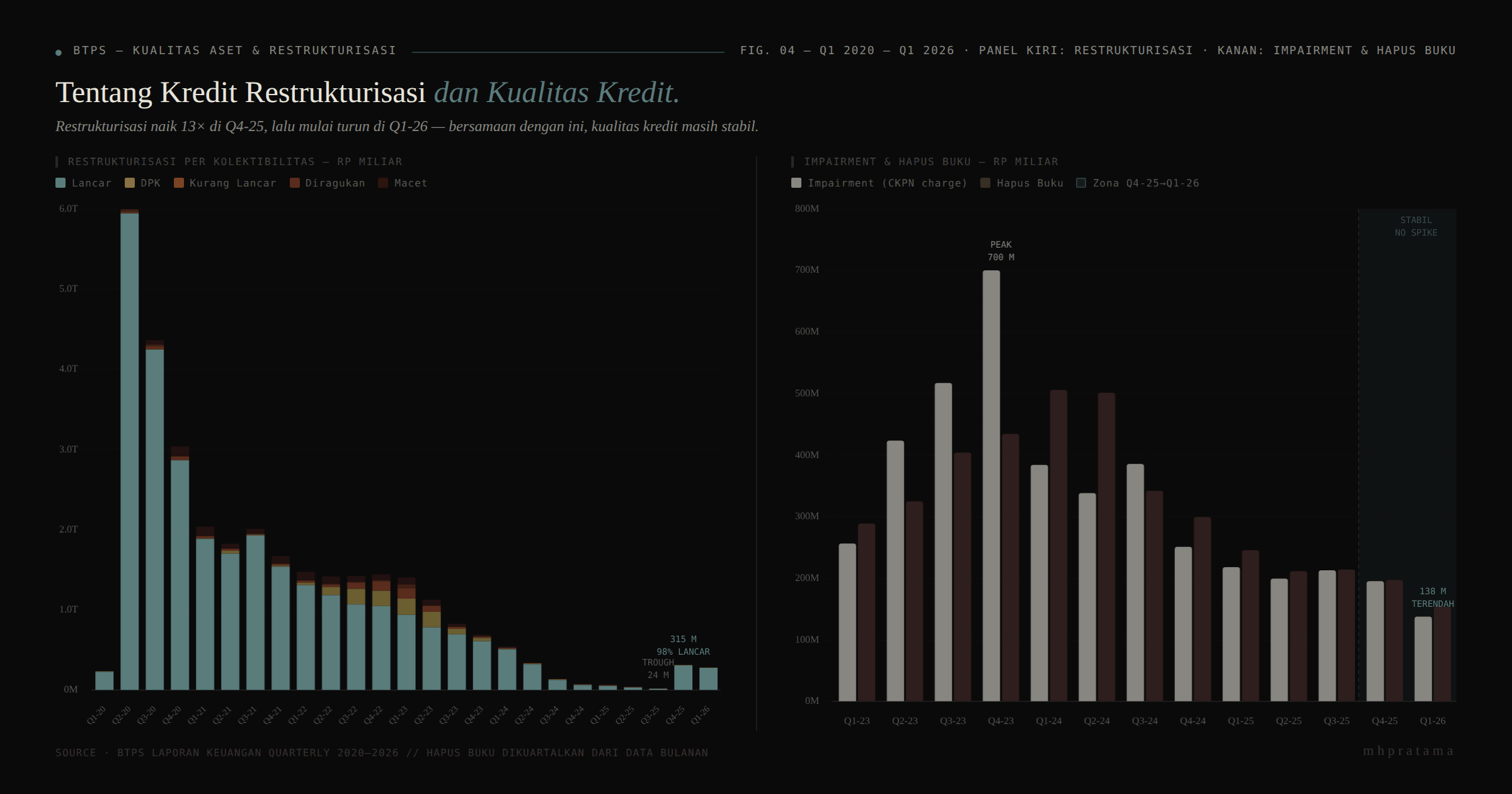This screenshot has width=1512, height=794.
Task: Select the Q3-20 restructuring bar
Action: pos(155,515)
